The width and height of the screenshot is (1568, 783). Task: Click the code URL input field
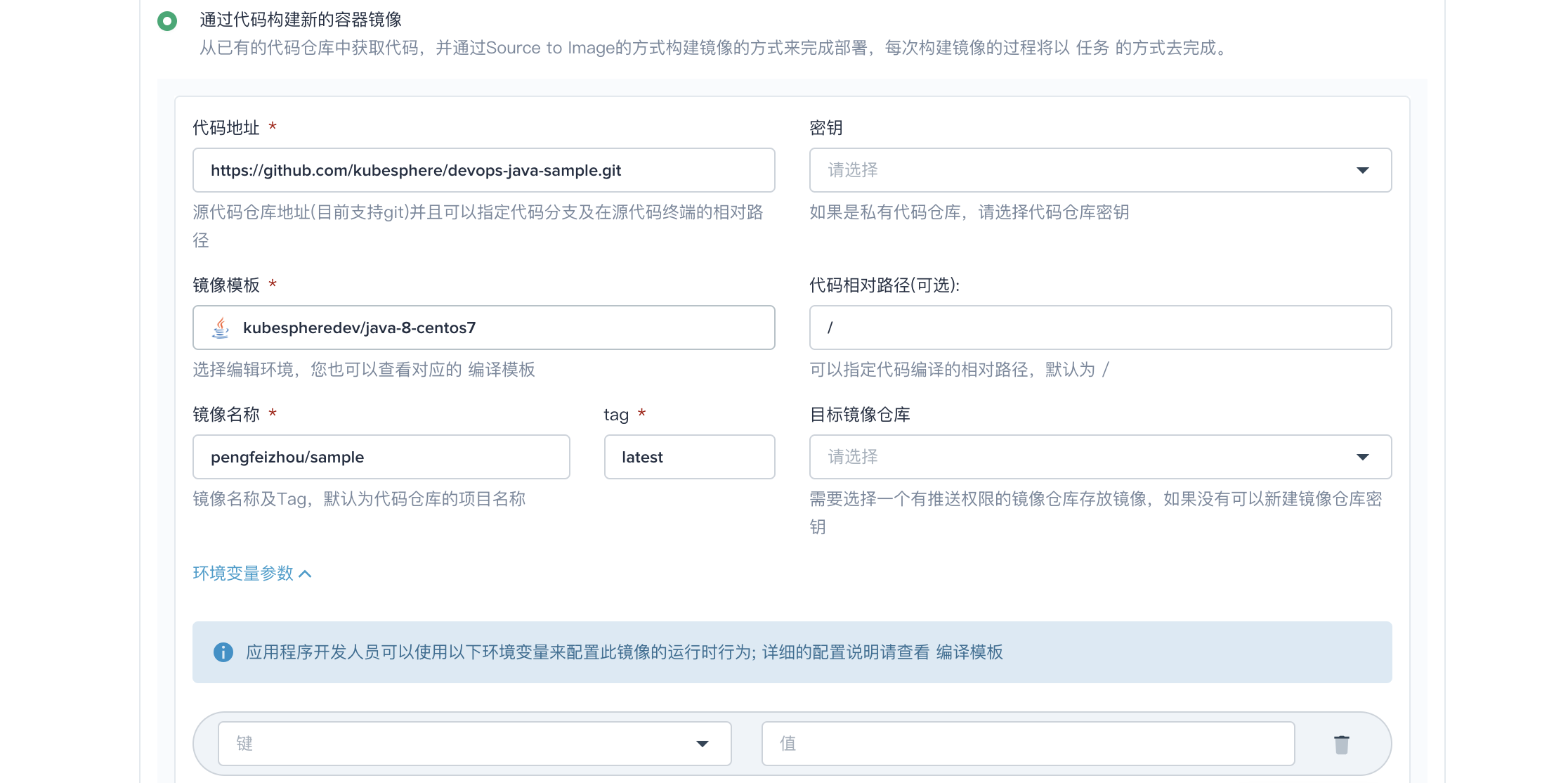[483, 170]
